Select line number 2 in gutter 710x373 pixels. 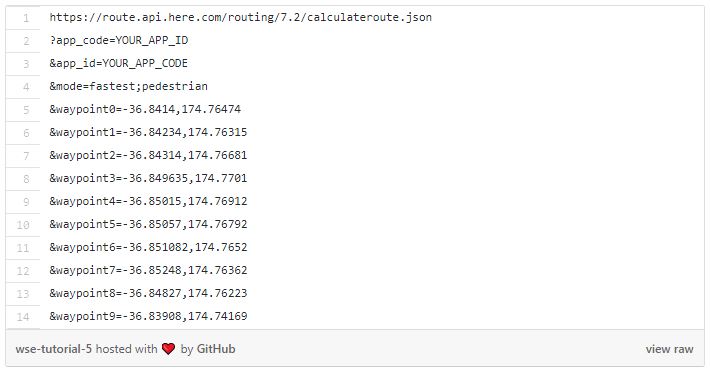click(26, 41)
